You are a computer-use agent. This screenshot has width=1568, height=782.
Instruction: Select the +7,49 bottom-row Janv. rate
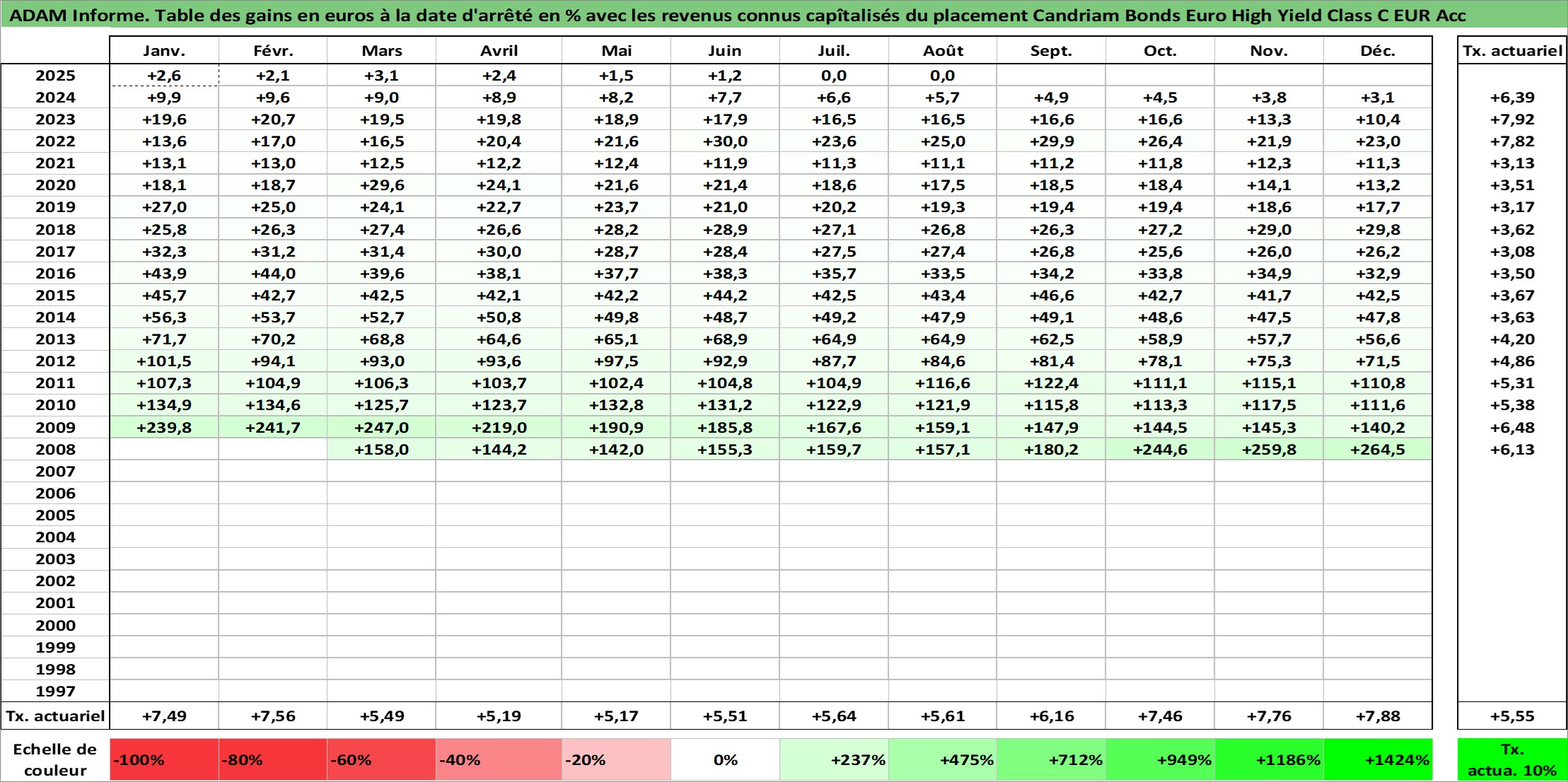click(x=164, y=716)
